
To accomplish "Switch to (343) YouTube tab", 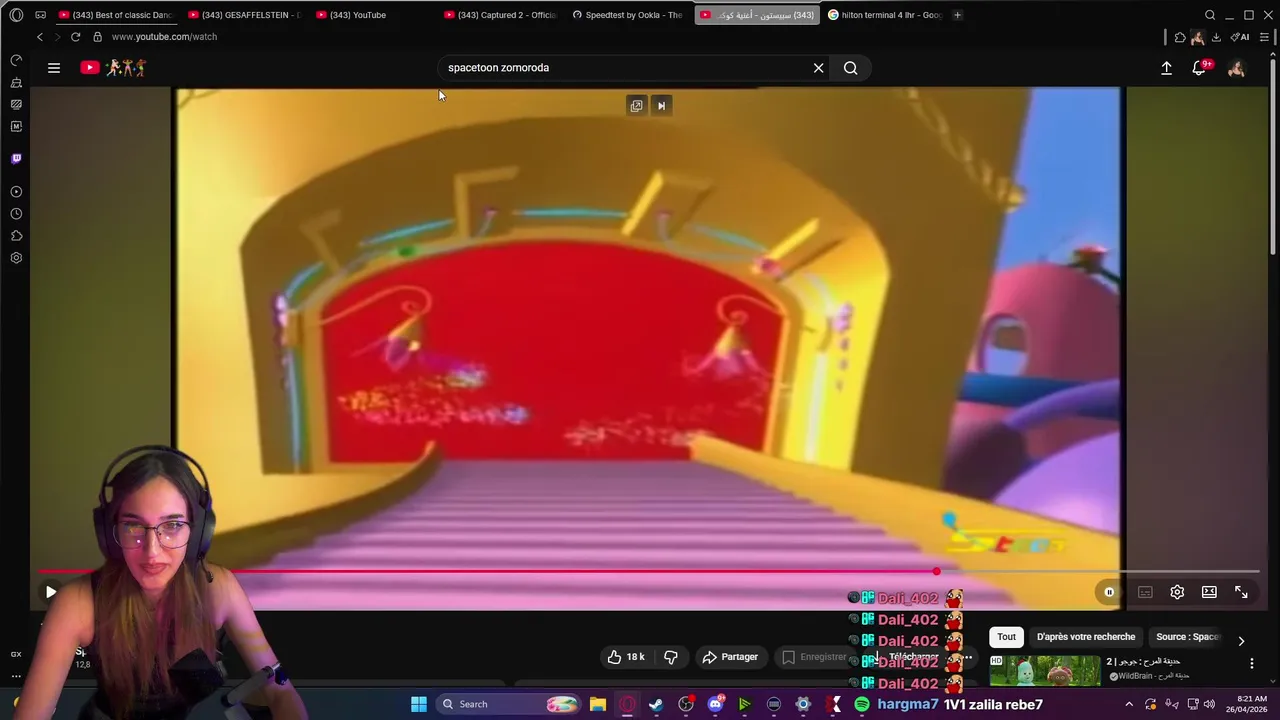I will point(372,15).
